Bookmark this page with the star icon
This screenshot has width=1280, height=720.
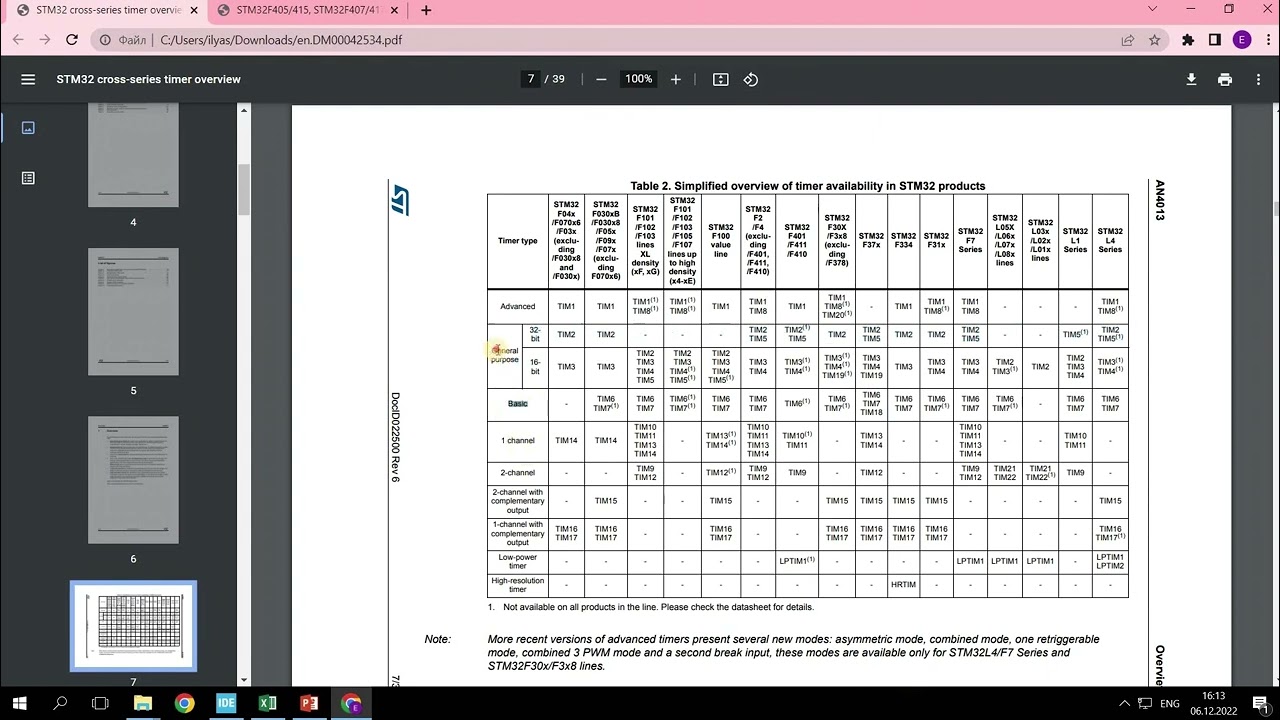(x=1155, y=40)
